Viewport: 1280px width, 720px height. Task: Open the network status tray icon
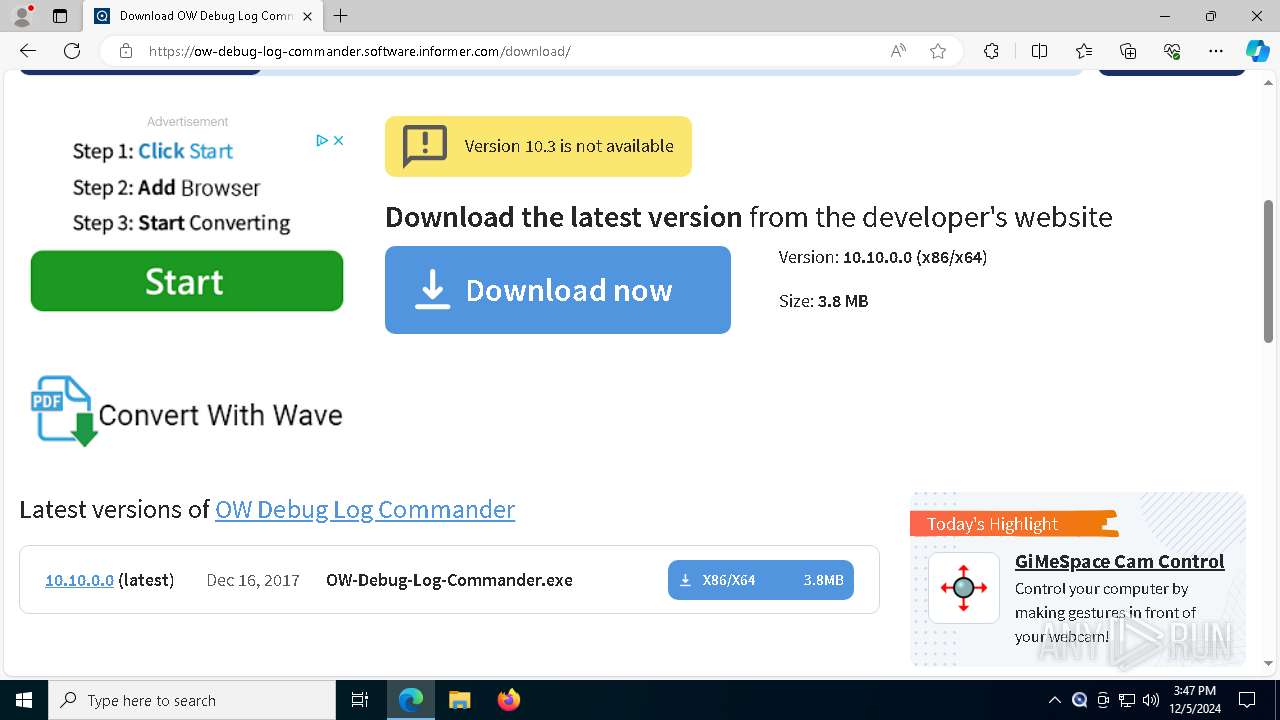point(1127,700)
